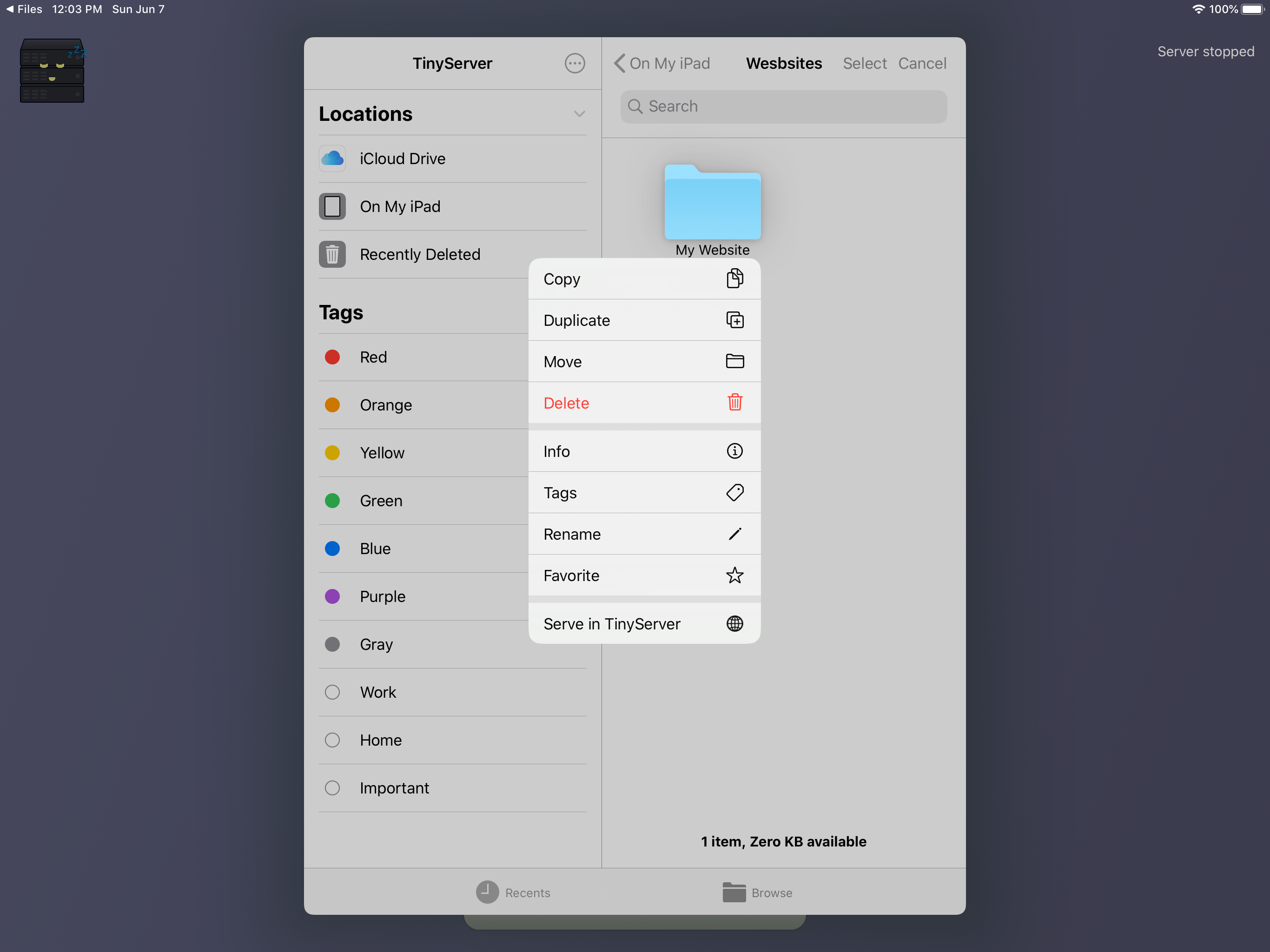This screenshot has width=1270, height=952.
Task: Select the empty Important tag circle
Action: coord(332,788)
